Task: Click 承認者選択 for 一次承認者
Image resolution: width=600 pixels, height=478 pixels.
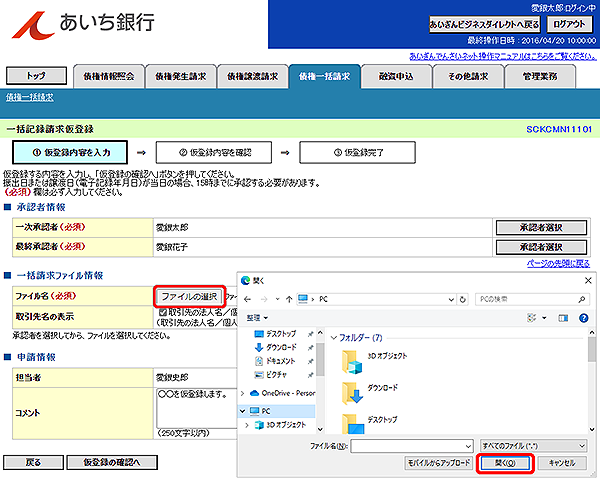Action: click(541, 228)
